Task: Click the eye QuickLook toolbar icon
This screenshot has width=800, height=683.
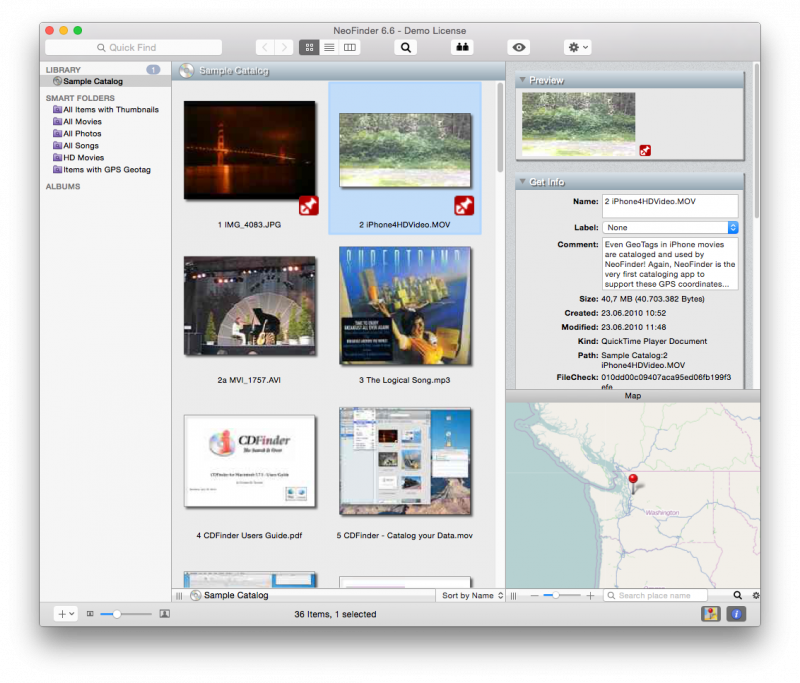Action: 518,47
